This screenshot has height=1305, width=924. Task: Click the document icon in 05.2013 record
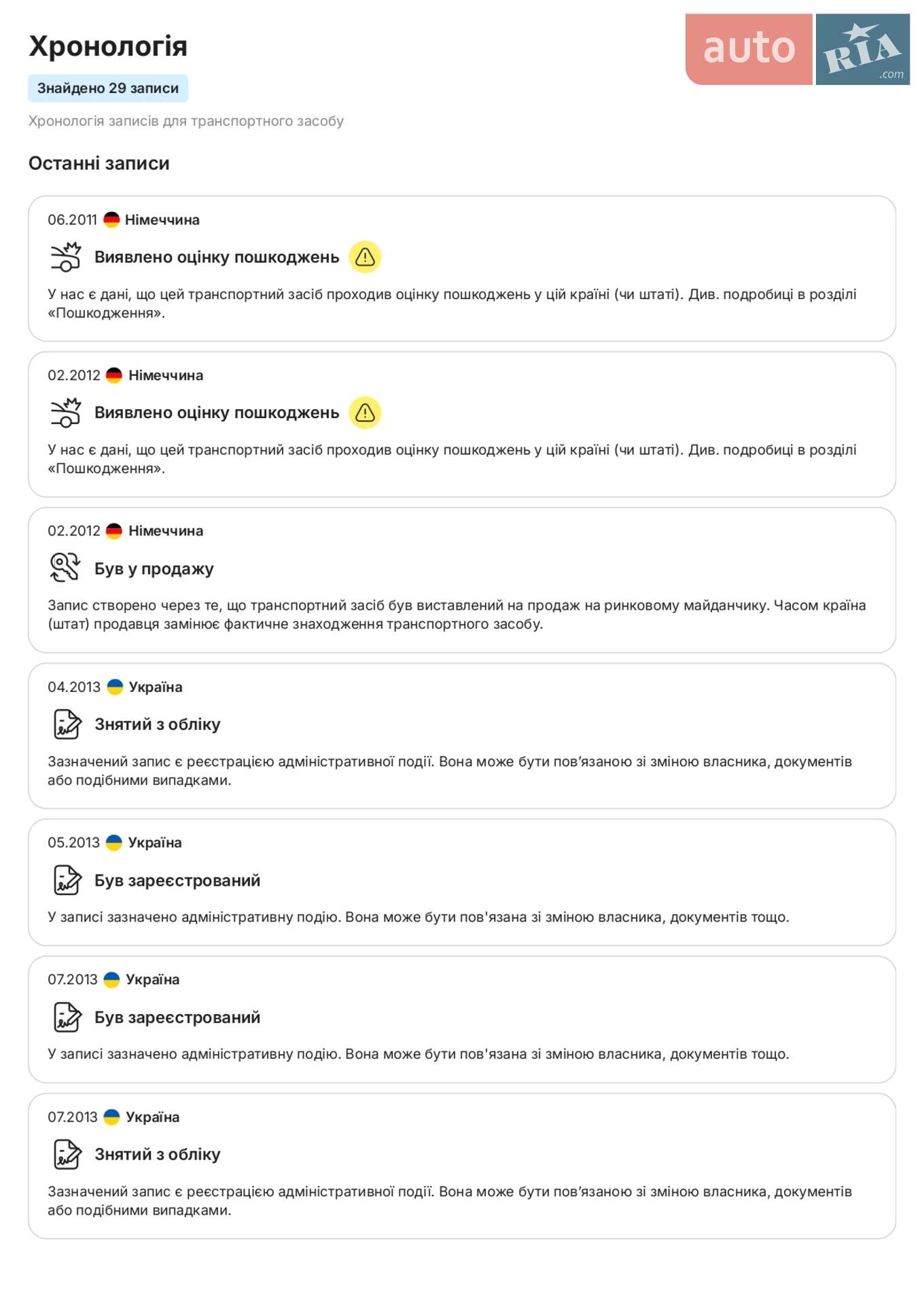pos(67,880)
